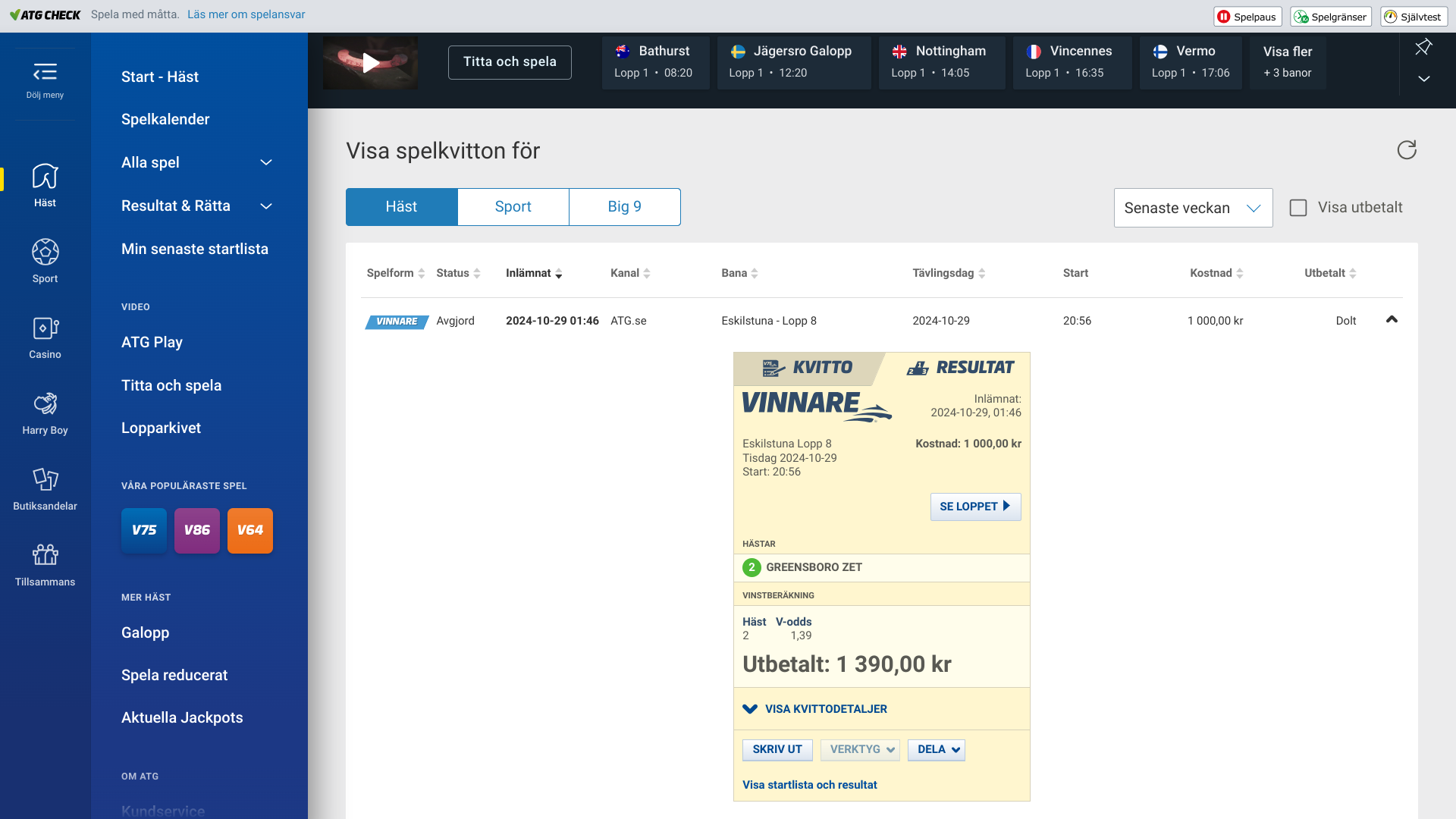Click the SE LOPPET button
This screenshot has height=819, width=1456.
point(974,507)
